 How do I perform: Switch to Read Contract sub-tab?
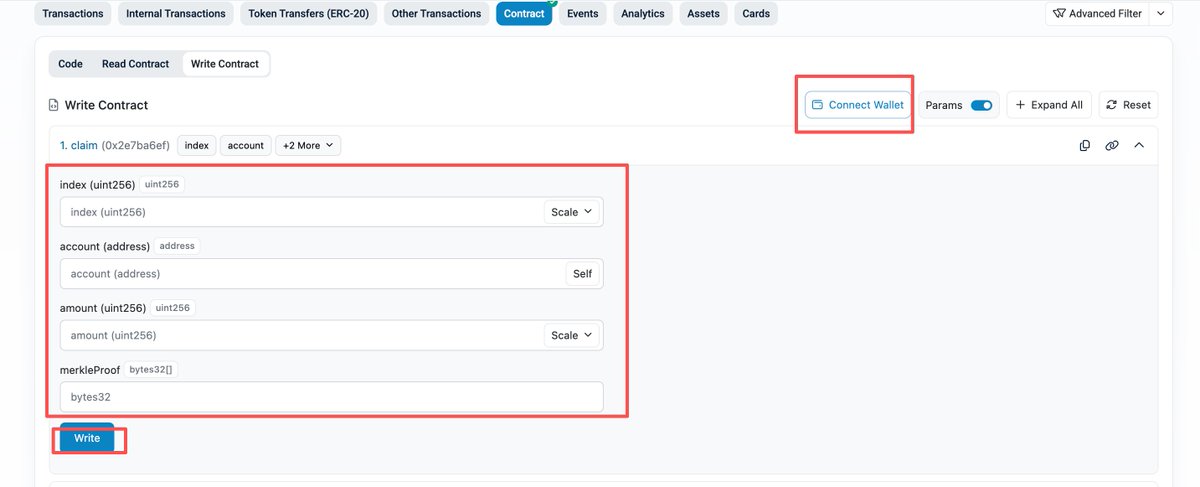point(135,64)
